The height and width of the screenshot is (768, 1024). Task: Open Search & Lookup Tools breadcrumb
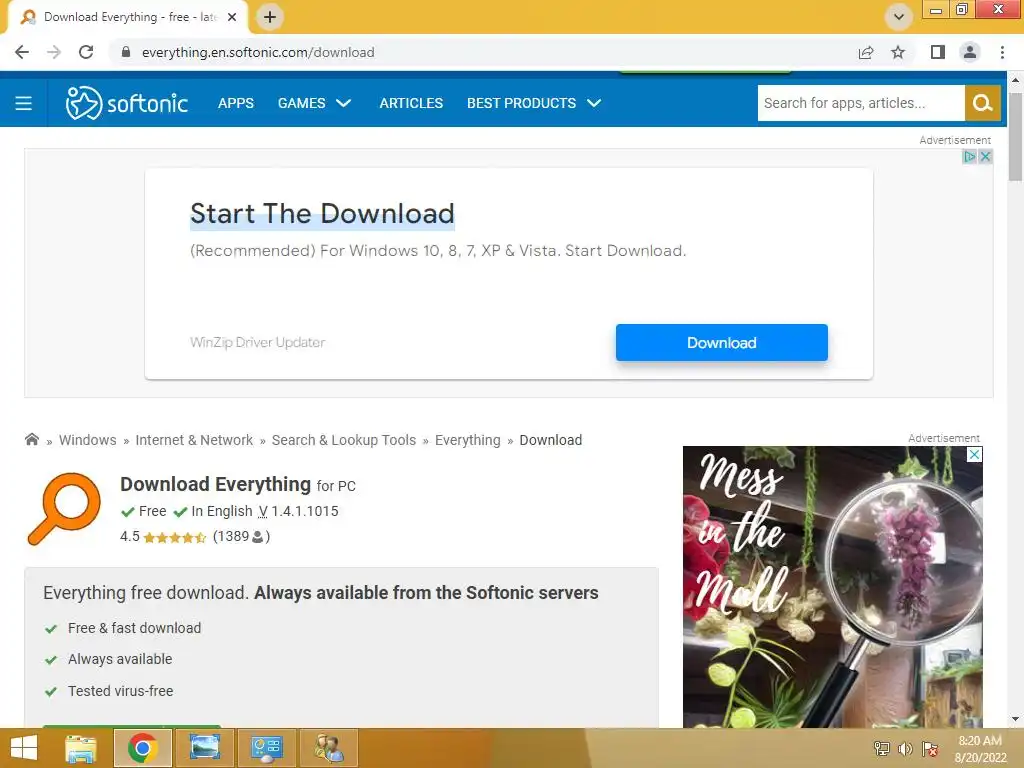coord(344,440)
